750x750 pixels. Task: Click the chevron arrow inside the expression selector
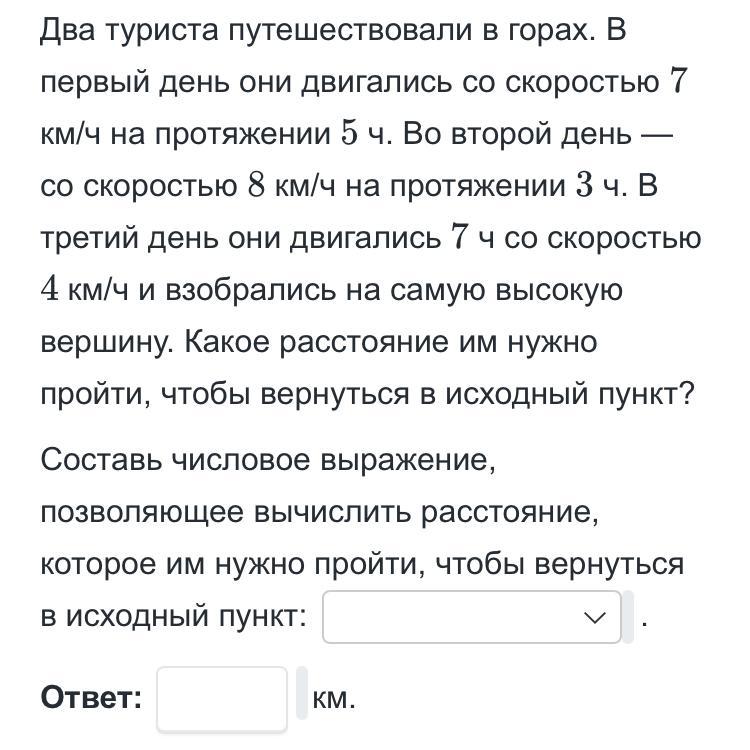pos(595,618)
